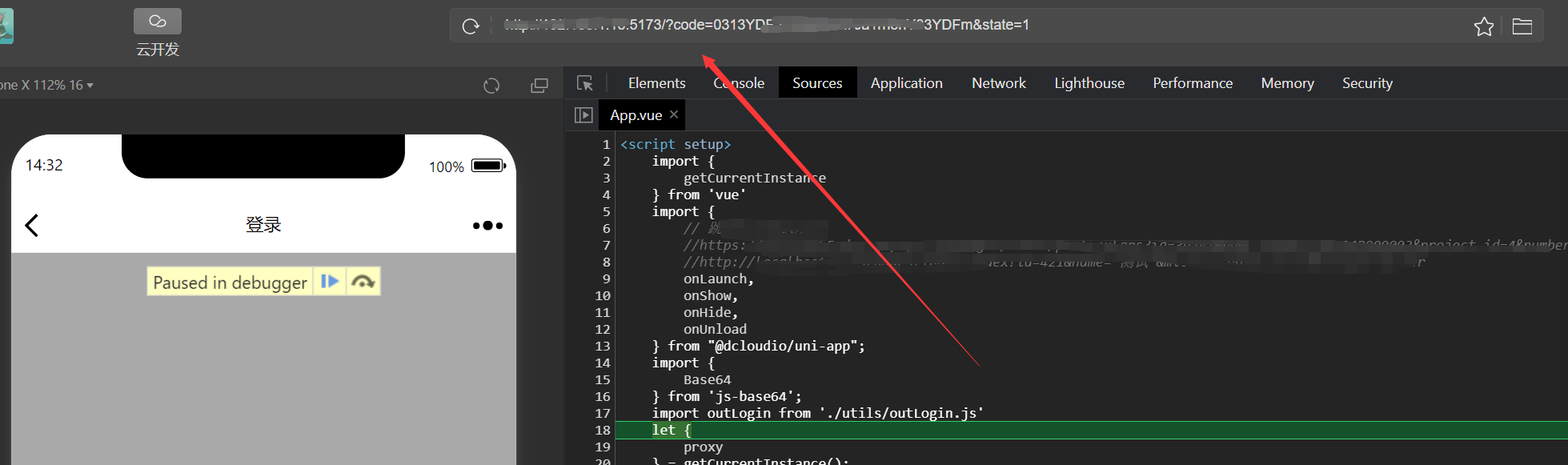This screenshot has height=465, width=1568.
Task: Open the device zoom dropdown arrow
Action: pyautogui.click(x=90, y=85)
